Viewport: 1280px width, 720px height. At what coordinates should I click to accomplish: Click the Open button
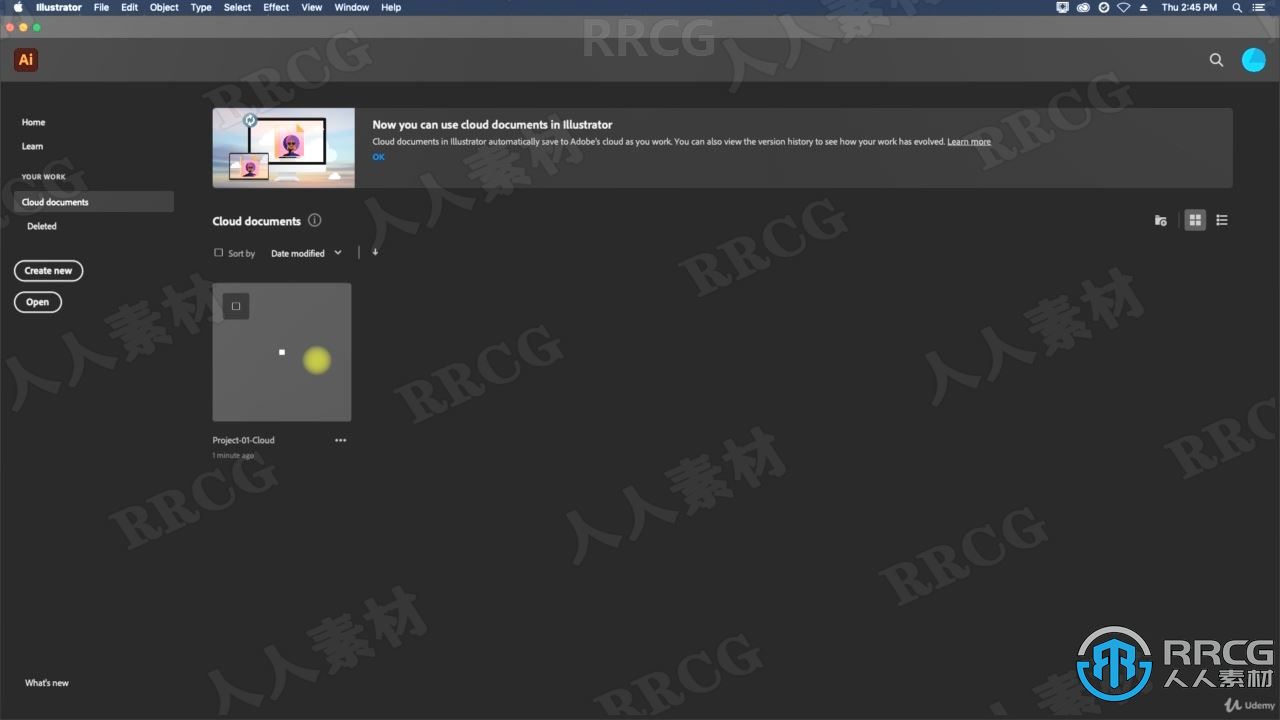tap(38, 302)
